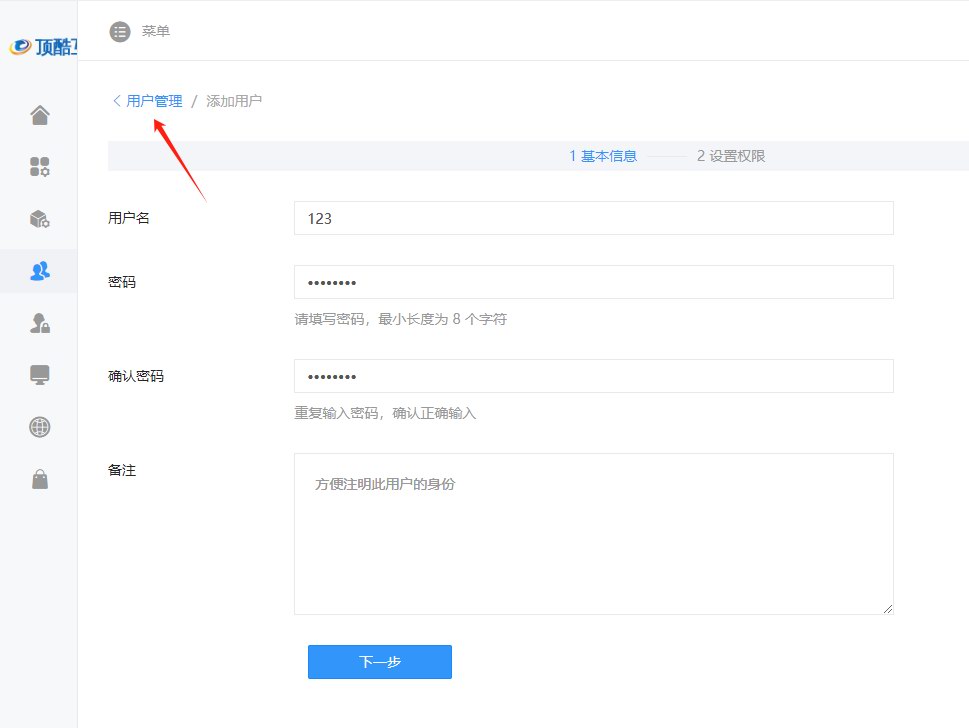
Task: Select the user management people icon
Action: [40, 271]
